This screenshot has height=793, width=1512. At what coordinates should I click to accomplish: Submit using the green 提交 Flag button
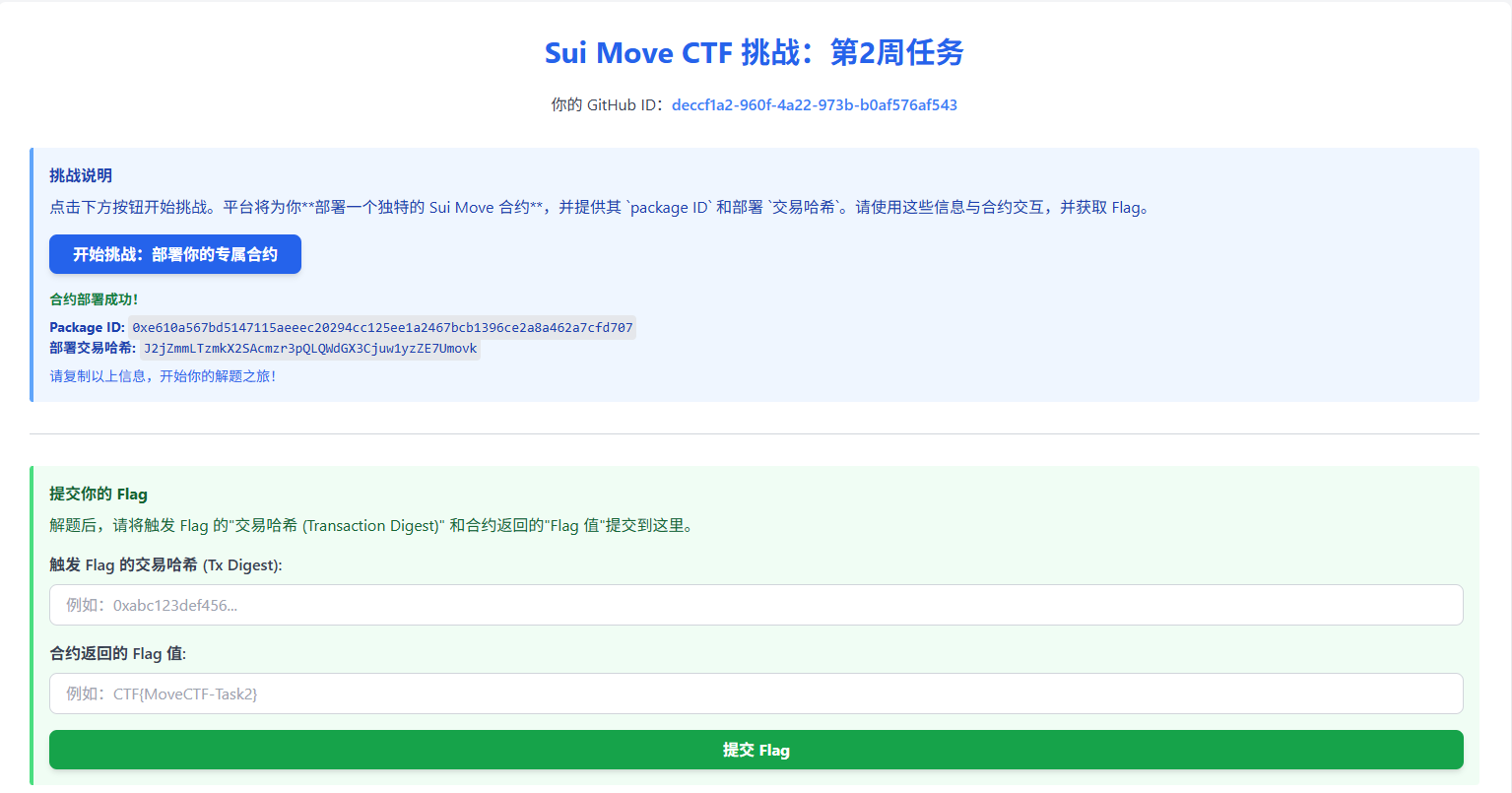coord(756,750)
